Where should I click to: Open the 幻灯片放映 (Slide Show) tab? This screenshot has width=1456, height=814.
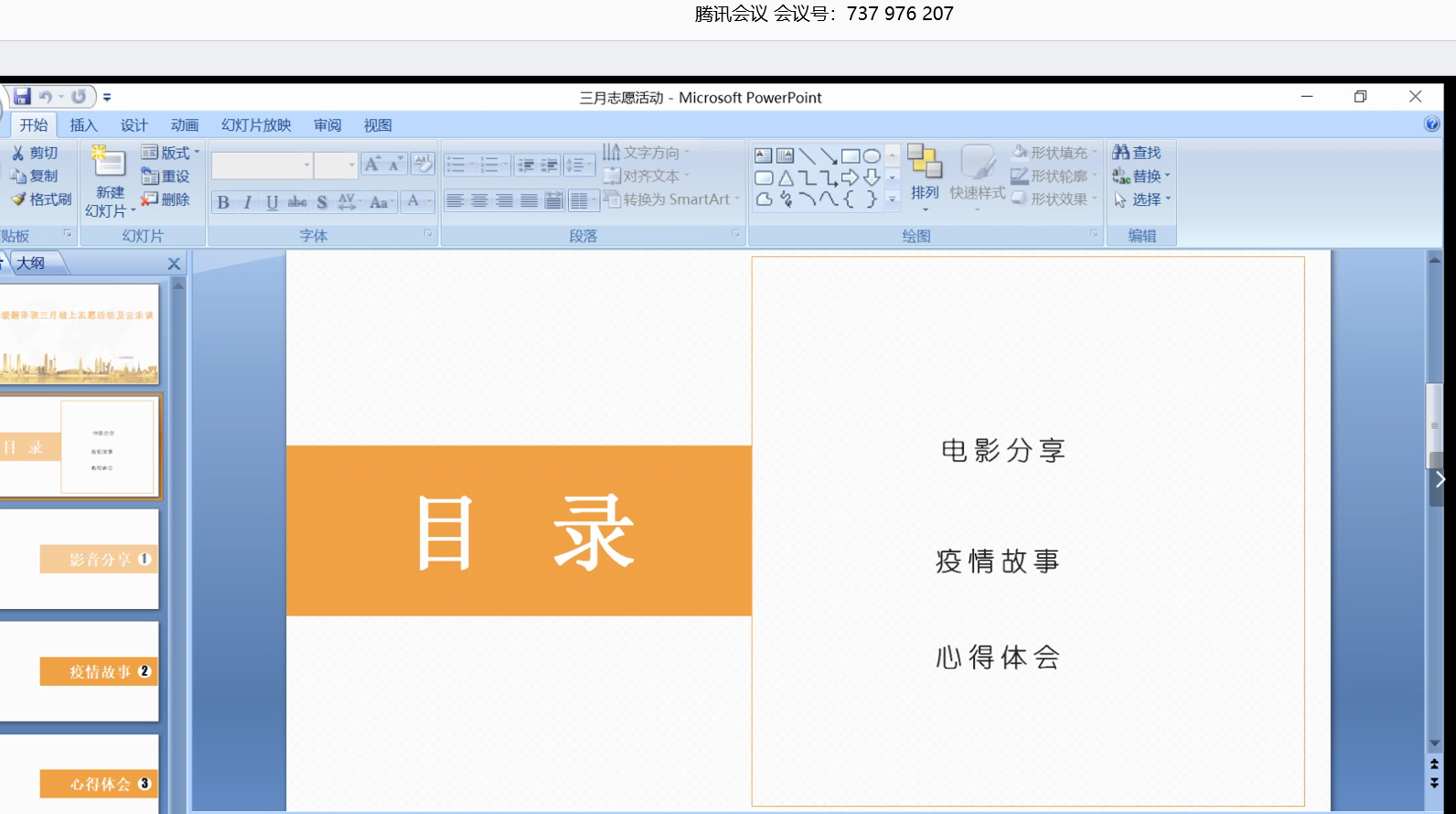(256, 125)
